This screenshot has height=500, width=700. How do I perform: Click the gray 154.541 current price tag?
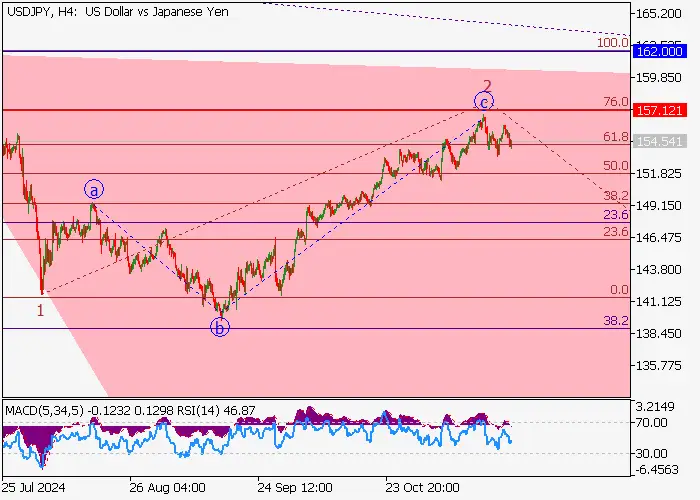tap(659, 142)
